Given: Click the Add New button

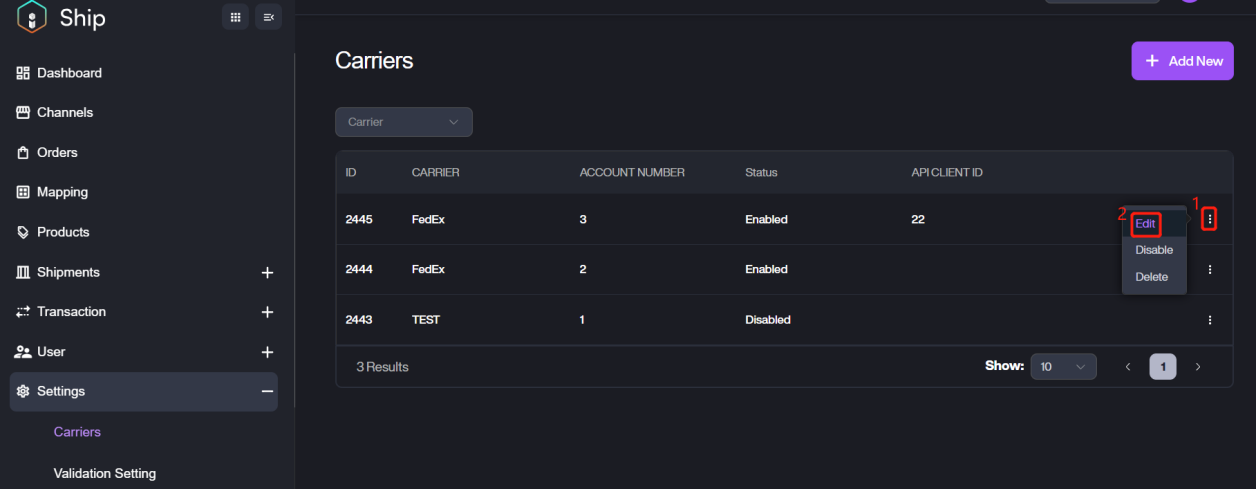Looking at the screenshot, I should (x=1182, y=61).
